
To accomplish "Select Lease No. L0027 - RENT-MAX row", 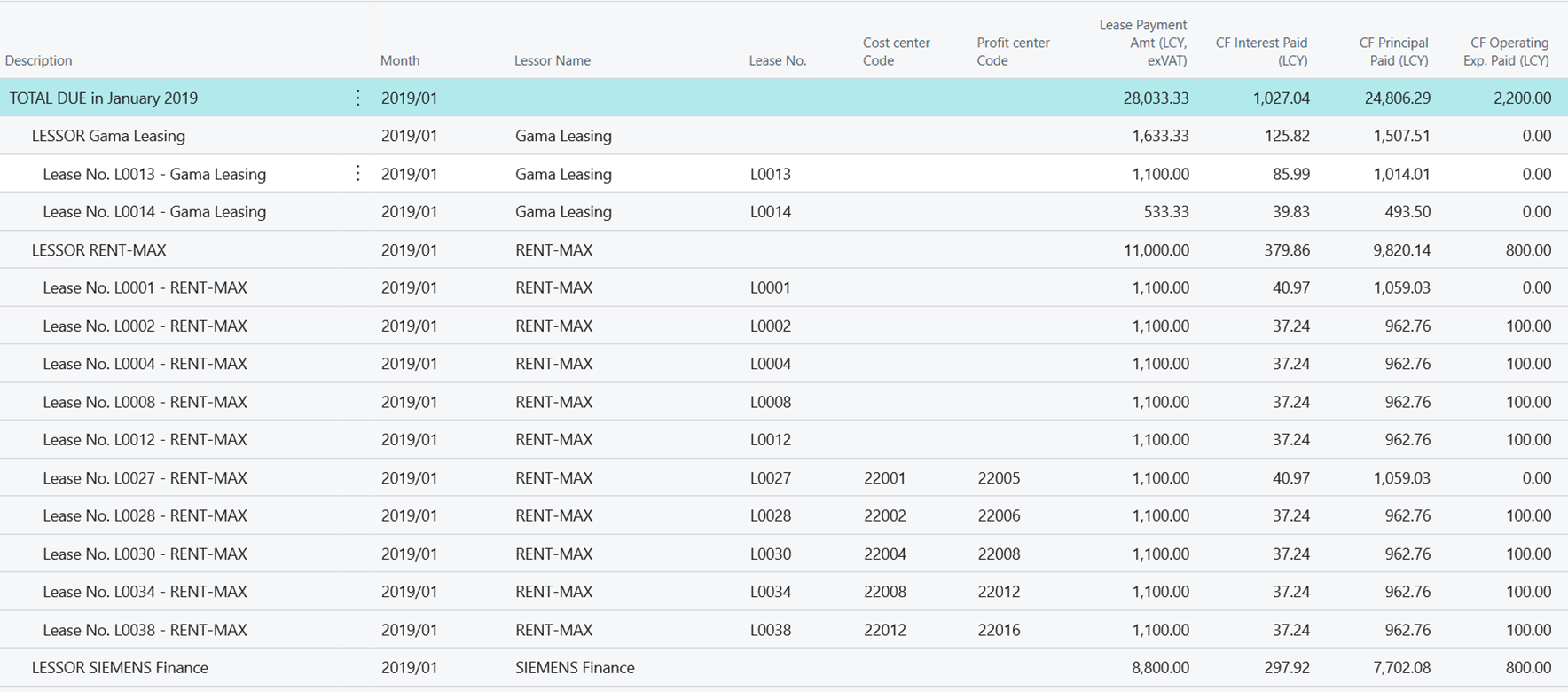I will coord(784,477).
